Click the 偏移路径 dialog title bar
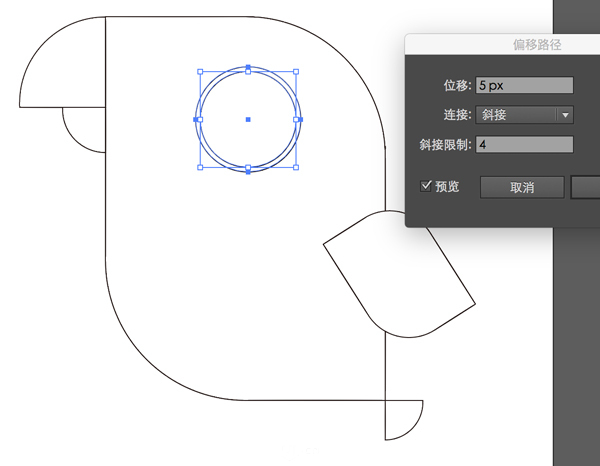 point(502,44)
